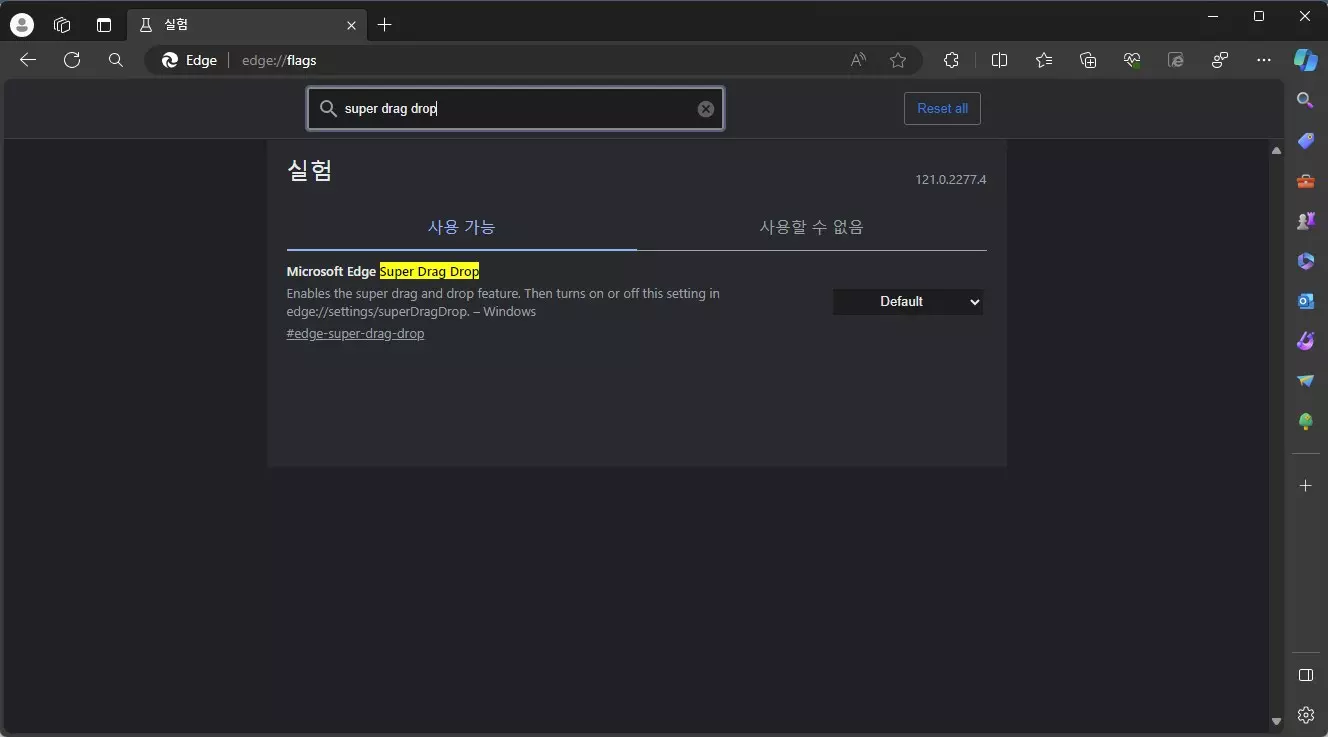
Task: Open Browser Essentials
Action: (x=1131, y=60)
